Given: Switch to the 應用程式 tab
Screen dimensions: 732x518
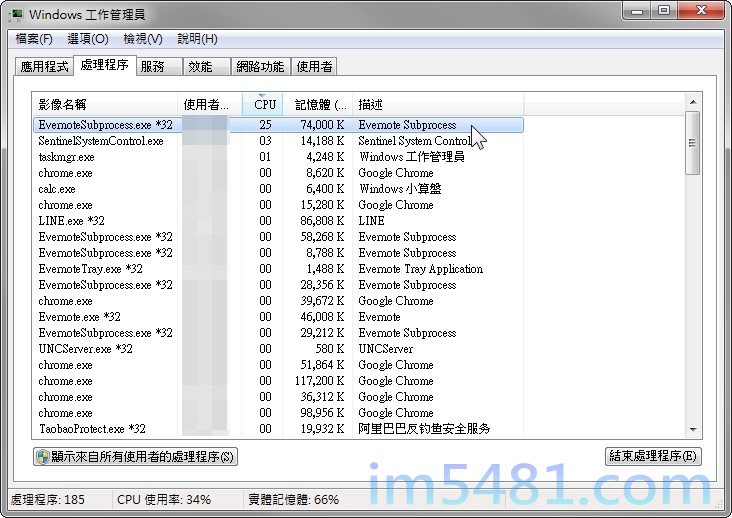Looking at the screenshot, I should (44, 67).
